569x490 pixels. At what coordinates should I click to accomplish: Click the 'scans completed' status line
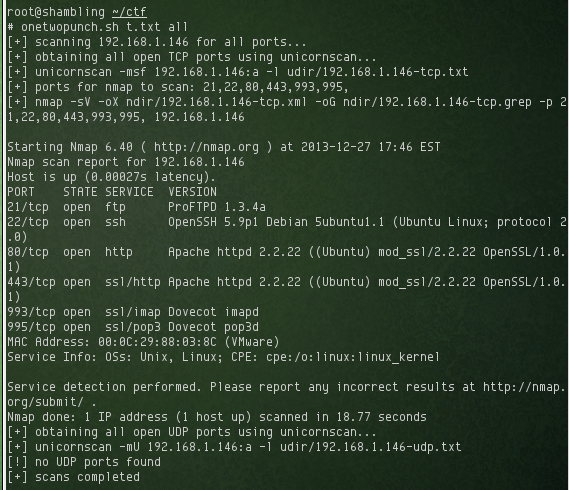click(74, 477)
